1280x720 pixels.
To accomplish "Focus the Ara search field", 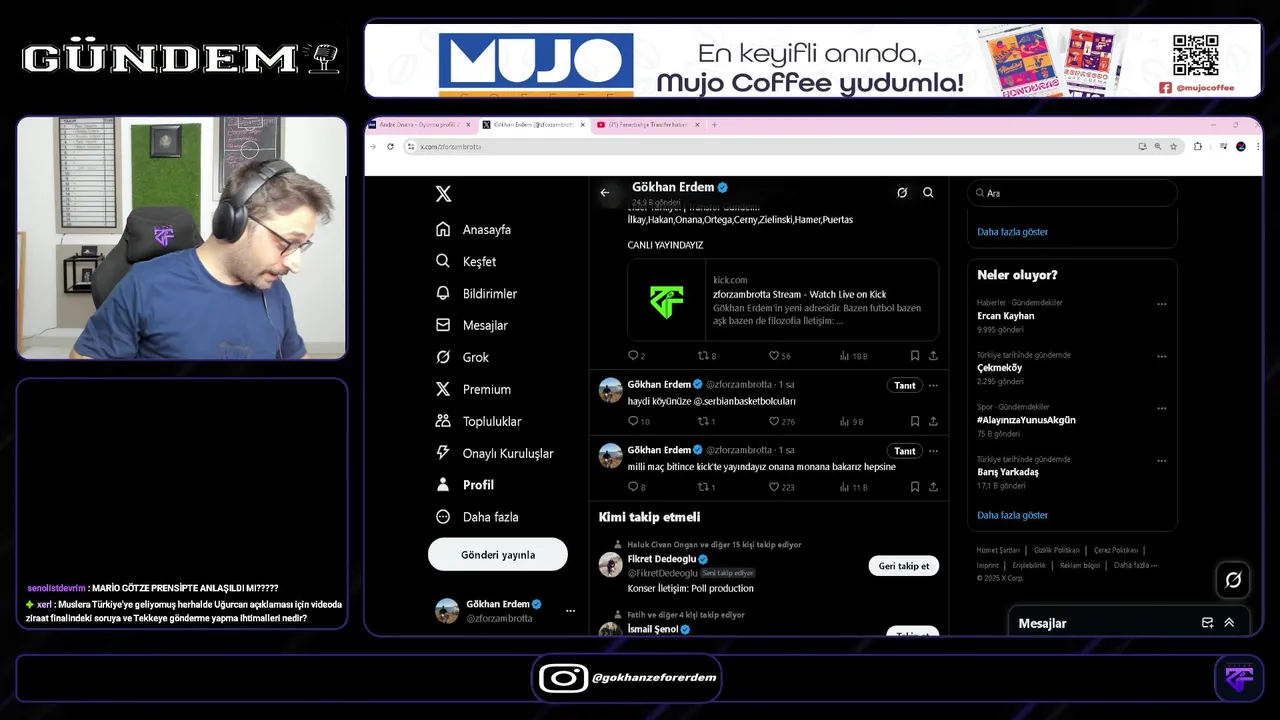I will (1072, 193).
